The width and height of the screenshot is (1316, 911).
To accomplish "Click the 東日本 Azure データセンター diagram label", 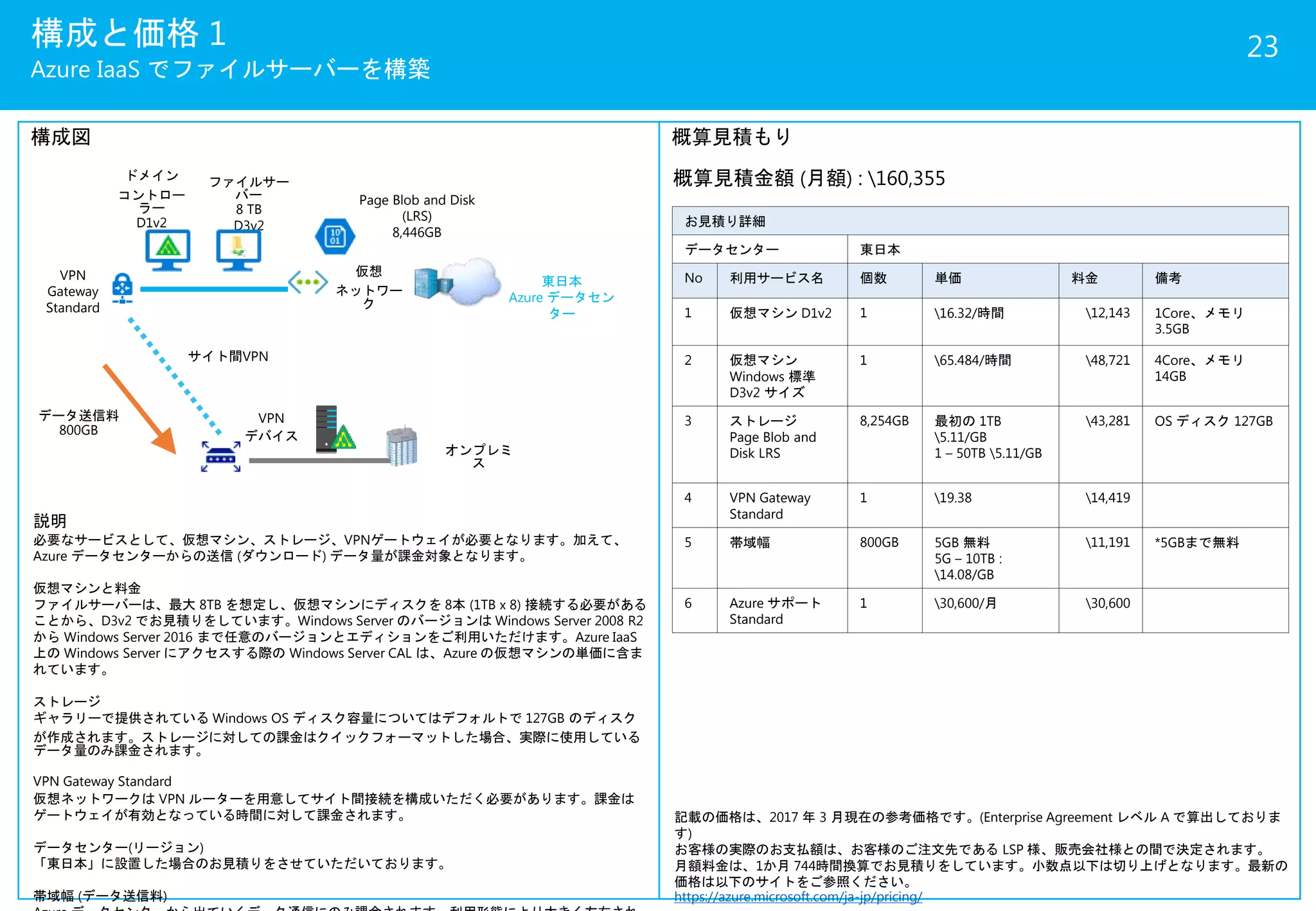I will (562, 297).
